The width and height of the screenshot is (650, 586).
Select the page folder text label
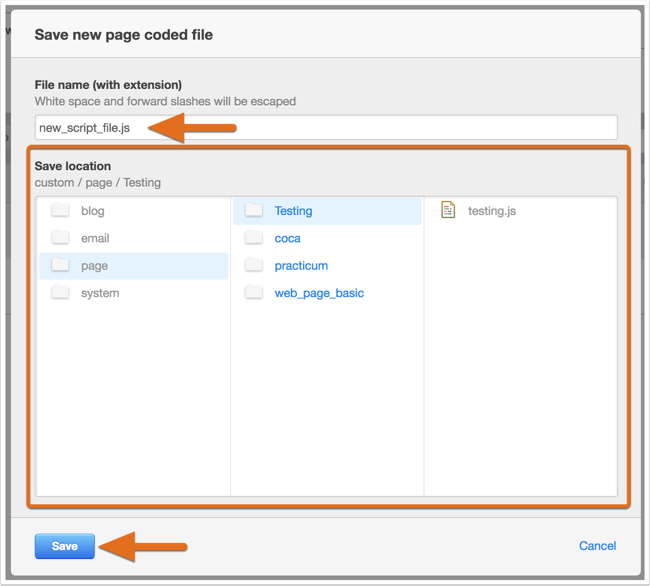(x=94, y=266)
